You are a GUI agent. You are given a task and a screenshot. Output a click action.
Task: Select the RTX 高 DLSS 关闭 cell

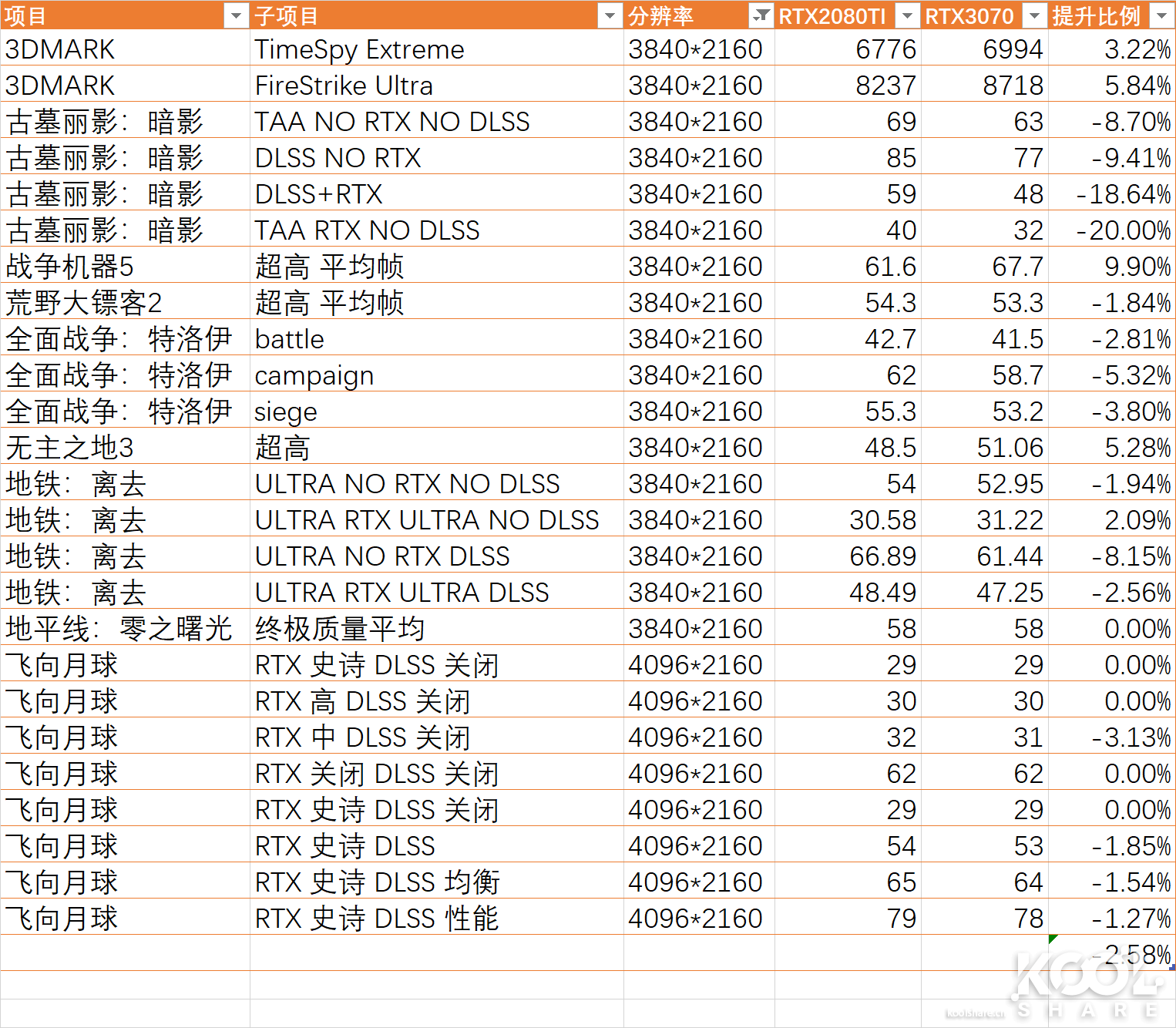(437, 700)
